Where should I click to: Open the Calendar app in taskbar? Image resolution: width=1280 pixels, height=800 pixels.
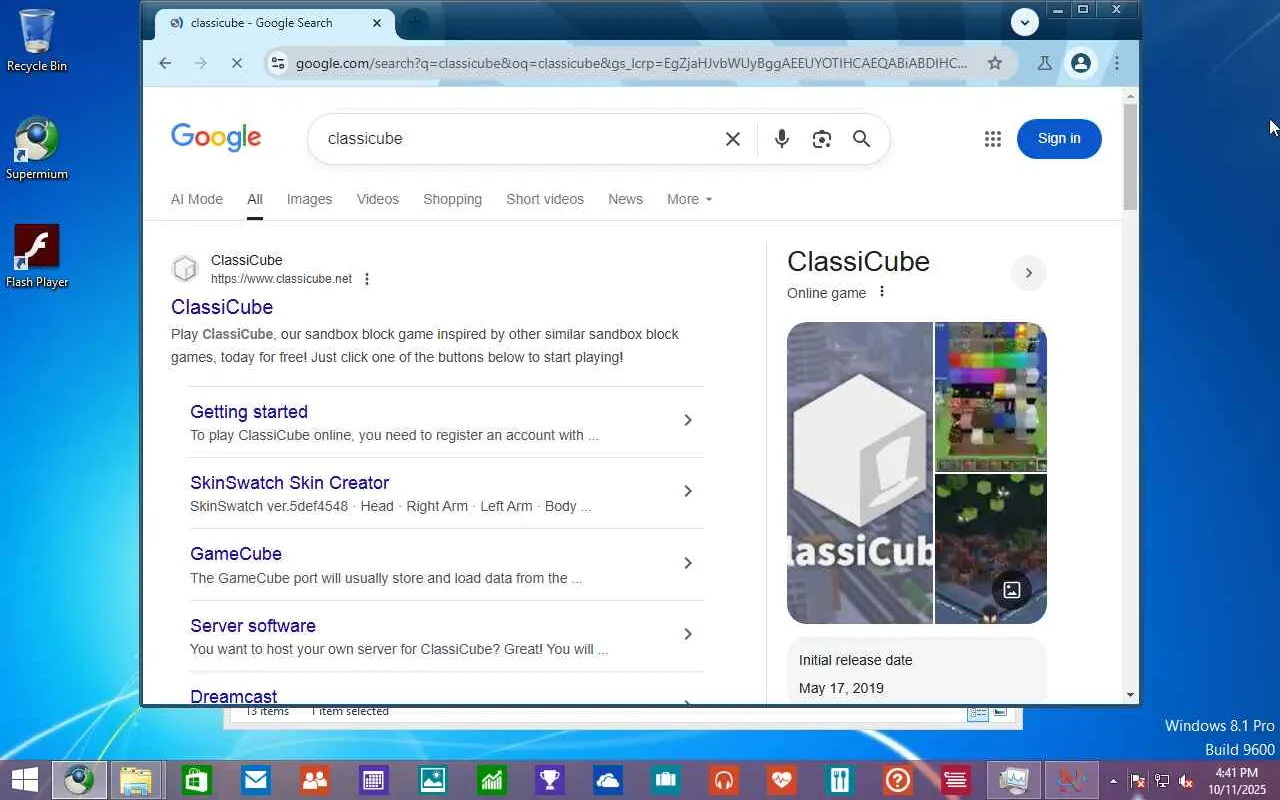(374, 780)
